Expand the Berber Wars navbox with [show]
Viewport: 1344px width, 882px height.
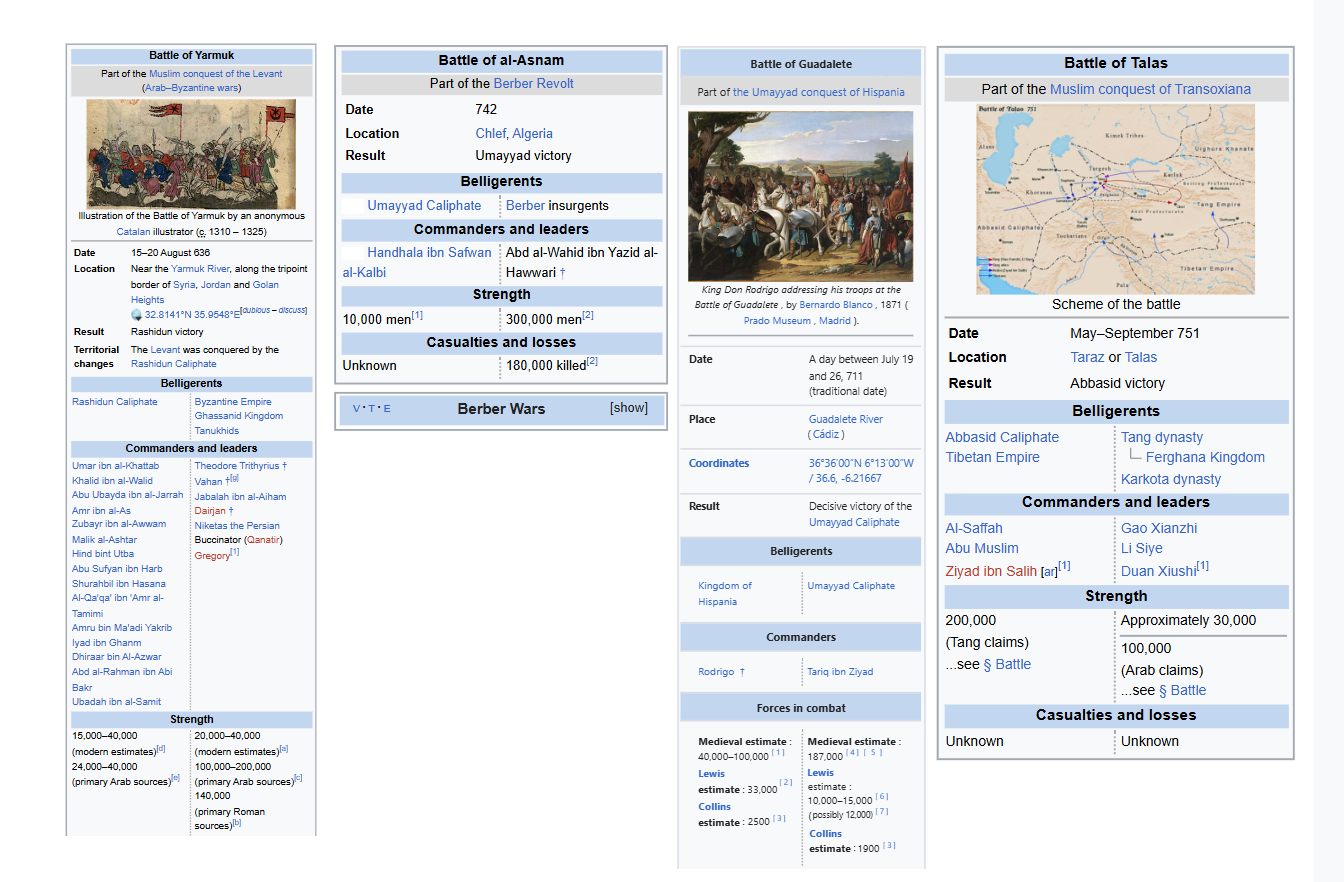coord(629,408)
